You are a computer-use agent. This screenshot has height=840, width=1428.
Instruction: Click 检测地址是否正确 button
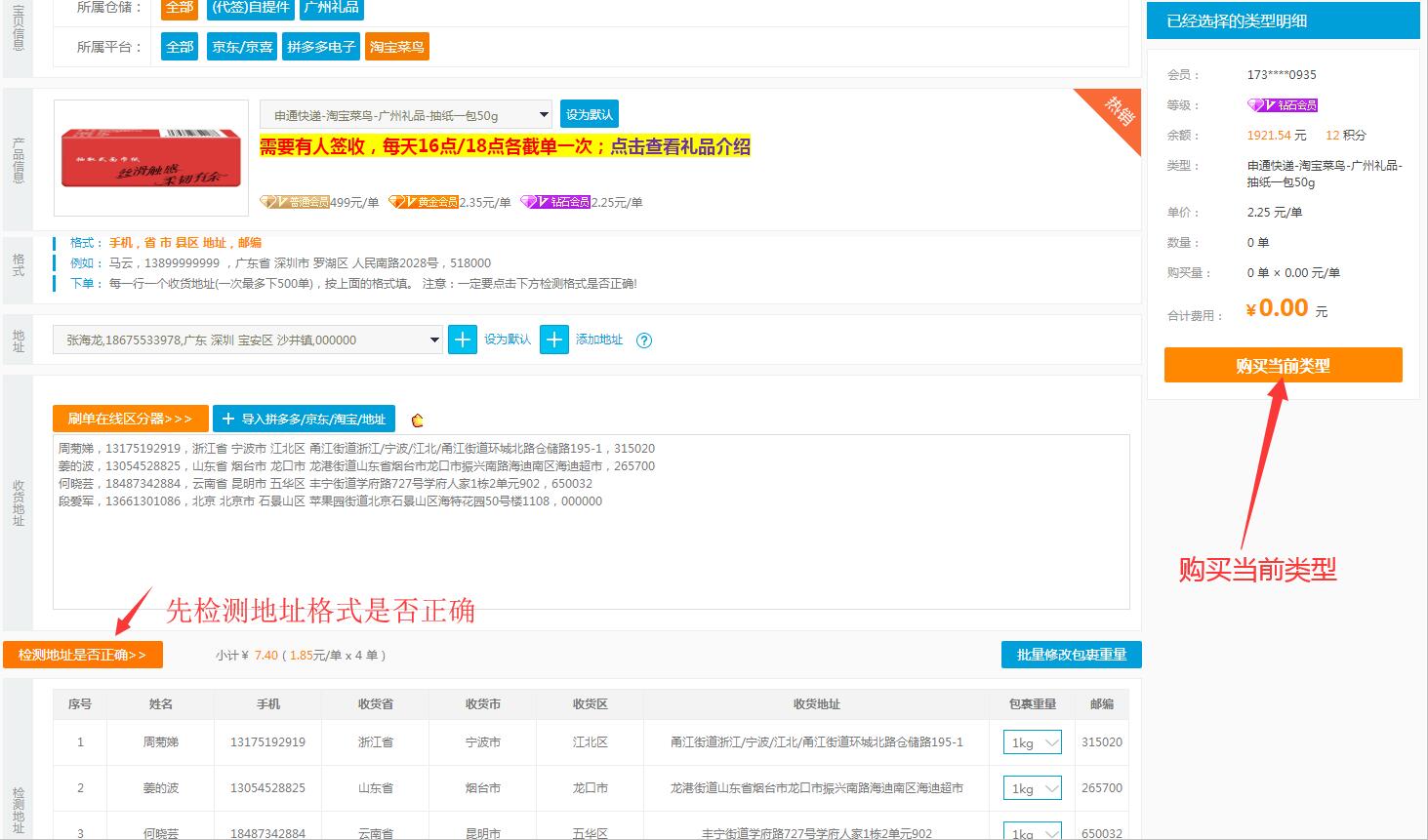pyautogui.click(x=83, y=655)
